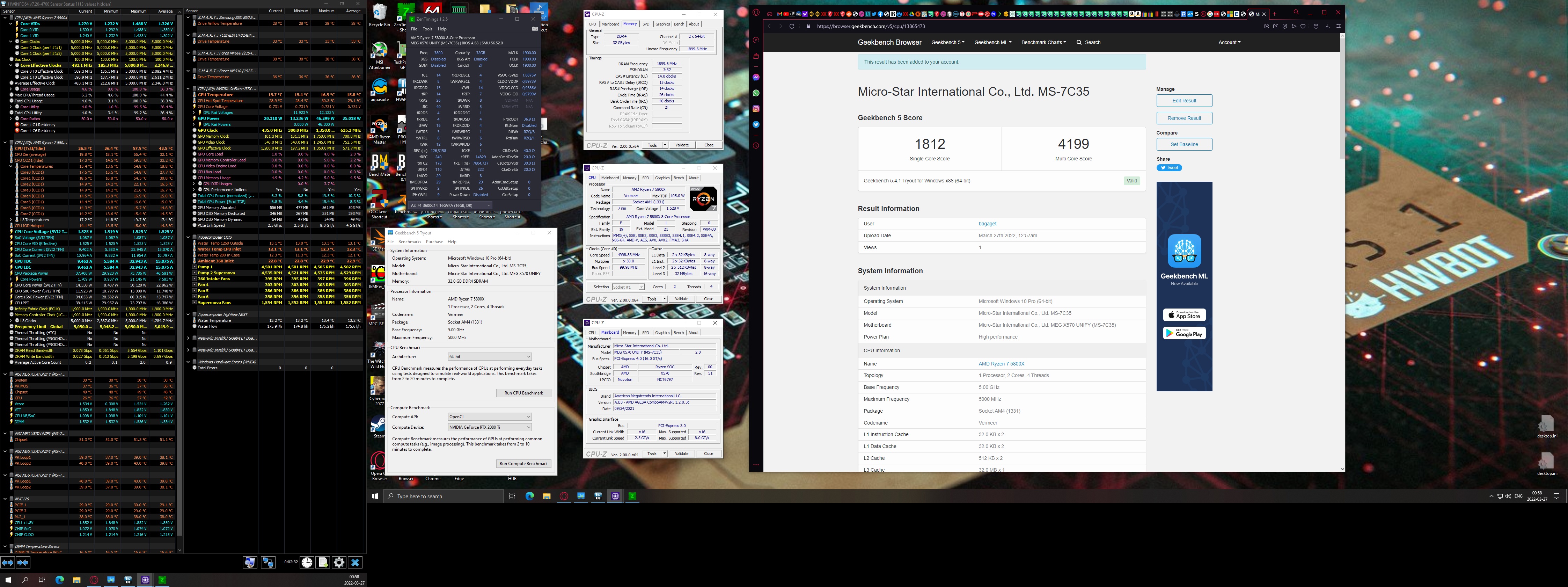1568x587 pixels.
Task: Open Recycle Bin desktop icon
Action: pos(379,15)
